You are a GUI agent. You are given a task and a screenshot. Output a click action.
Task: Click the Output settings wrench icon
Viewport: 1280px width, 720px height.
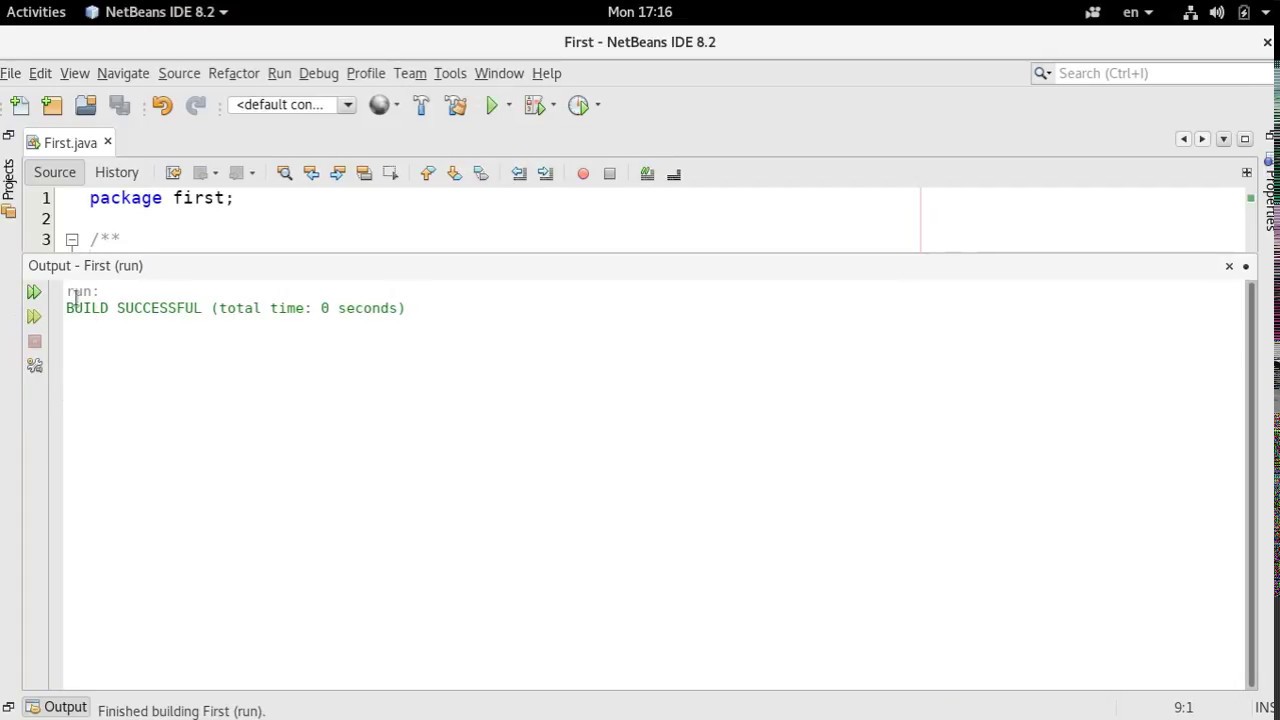coord(35,367)
